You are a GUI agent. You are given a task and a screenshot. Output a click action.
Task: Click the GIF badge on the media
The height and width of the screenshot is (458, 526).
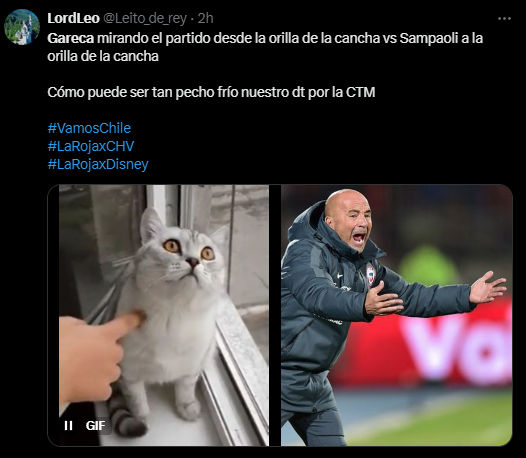click(95, 425)
